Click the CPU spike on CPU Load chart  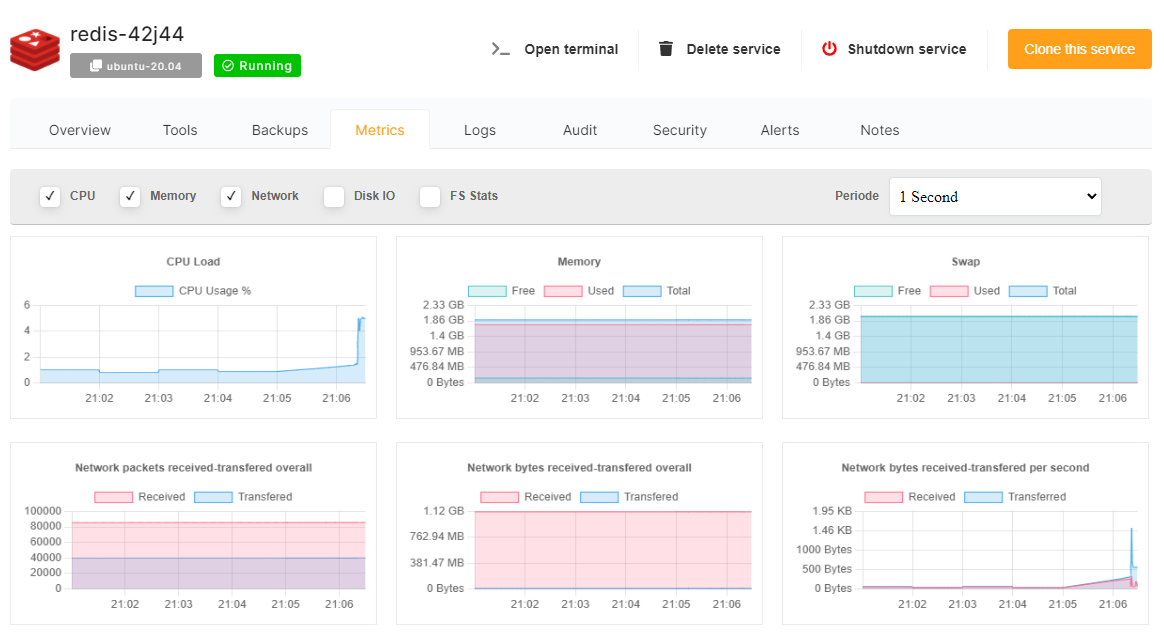[x=361, y=320]
